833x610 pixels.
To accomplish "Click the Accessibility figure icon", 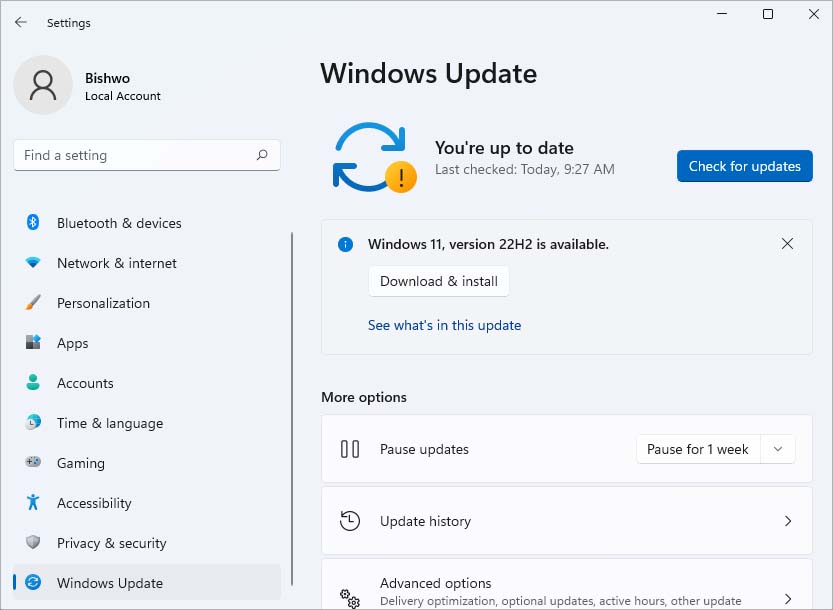I will (x=33, y=503).
